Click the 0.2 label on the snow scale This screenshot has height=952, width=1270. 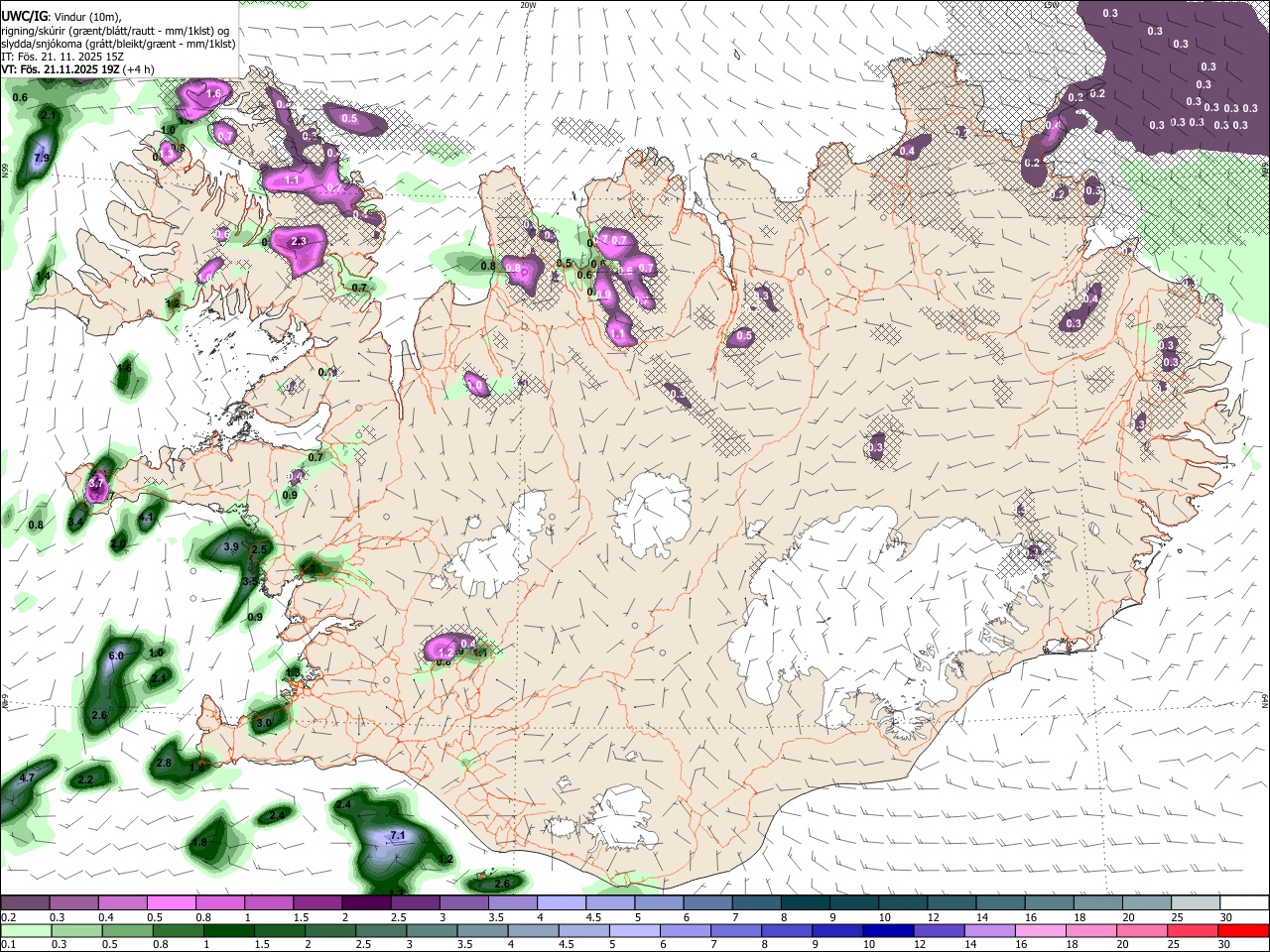coord(8,916)
